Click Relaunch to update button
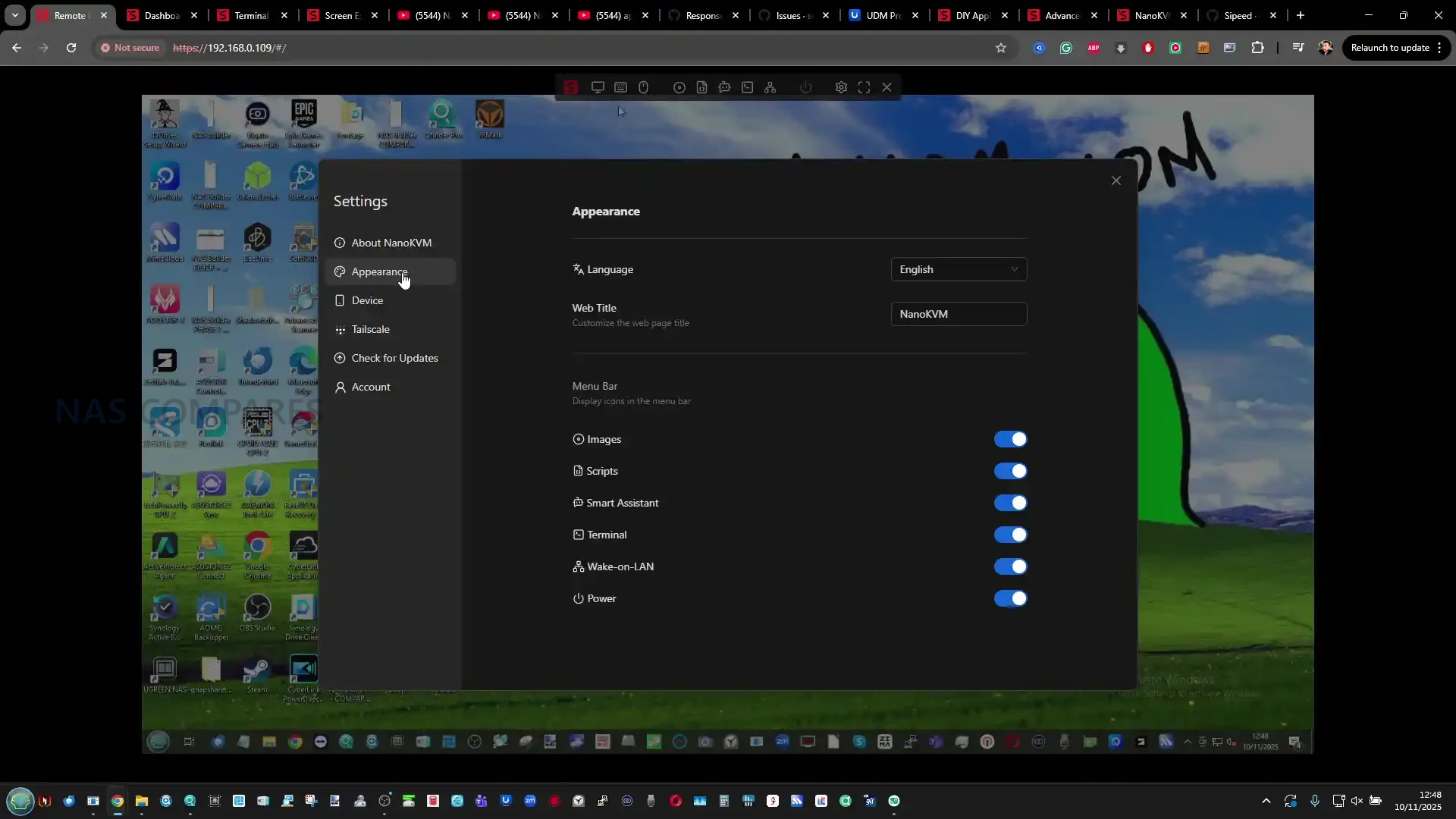Viewport: 1456px width, 819px height. pos(1389,48)
